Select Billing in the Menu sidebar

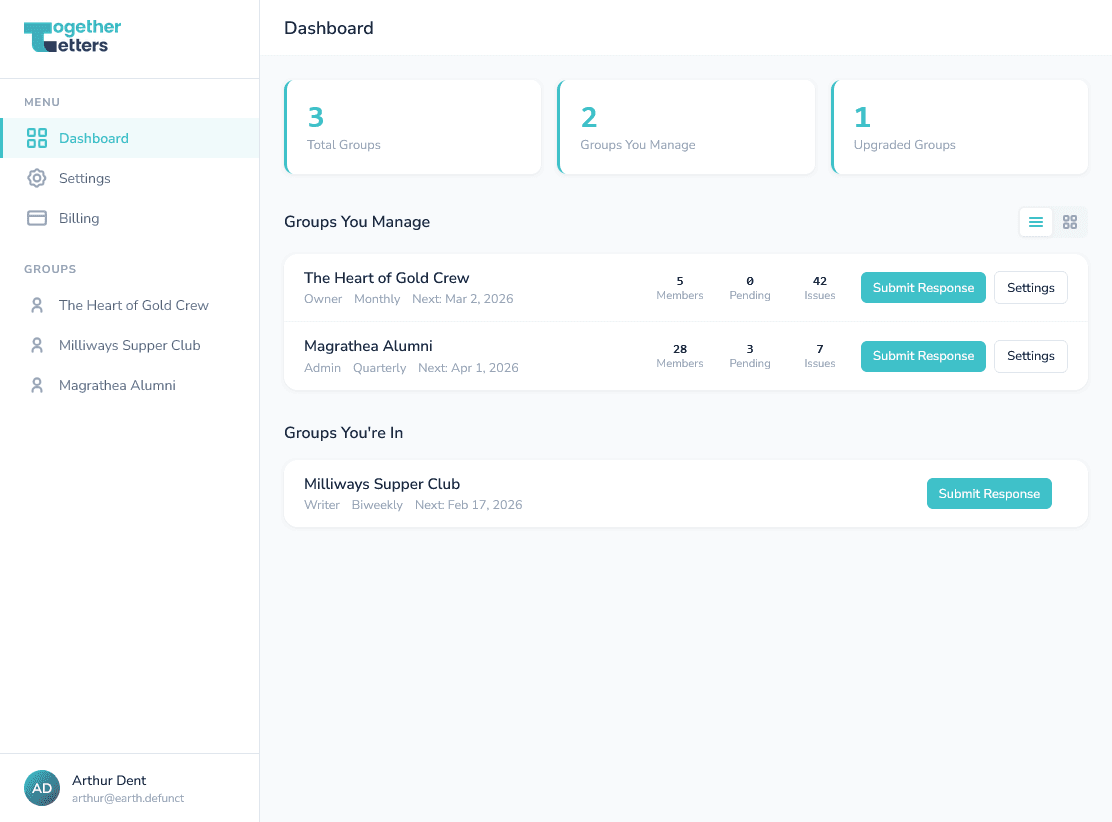[79, 218]
